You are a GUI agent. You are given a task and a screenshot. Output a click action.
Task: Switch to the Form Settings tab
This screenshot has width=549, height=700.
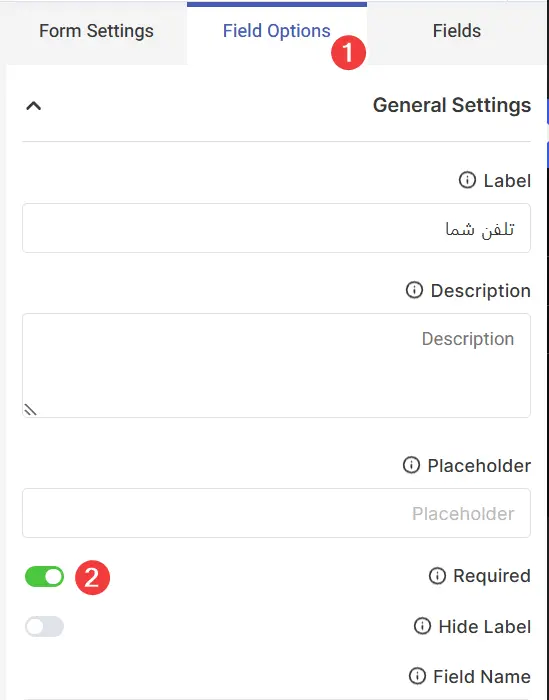coord(96,31)
